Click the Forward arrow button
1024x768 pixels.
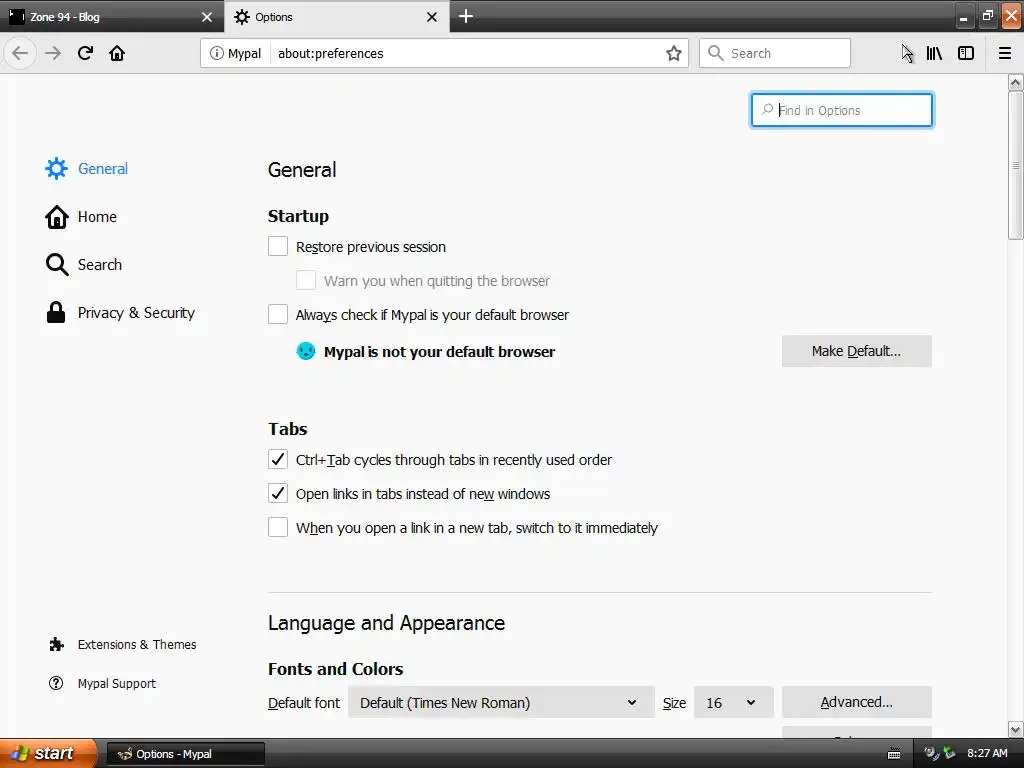pos(53,53)
